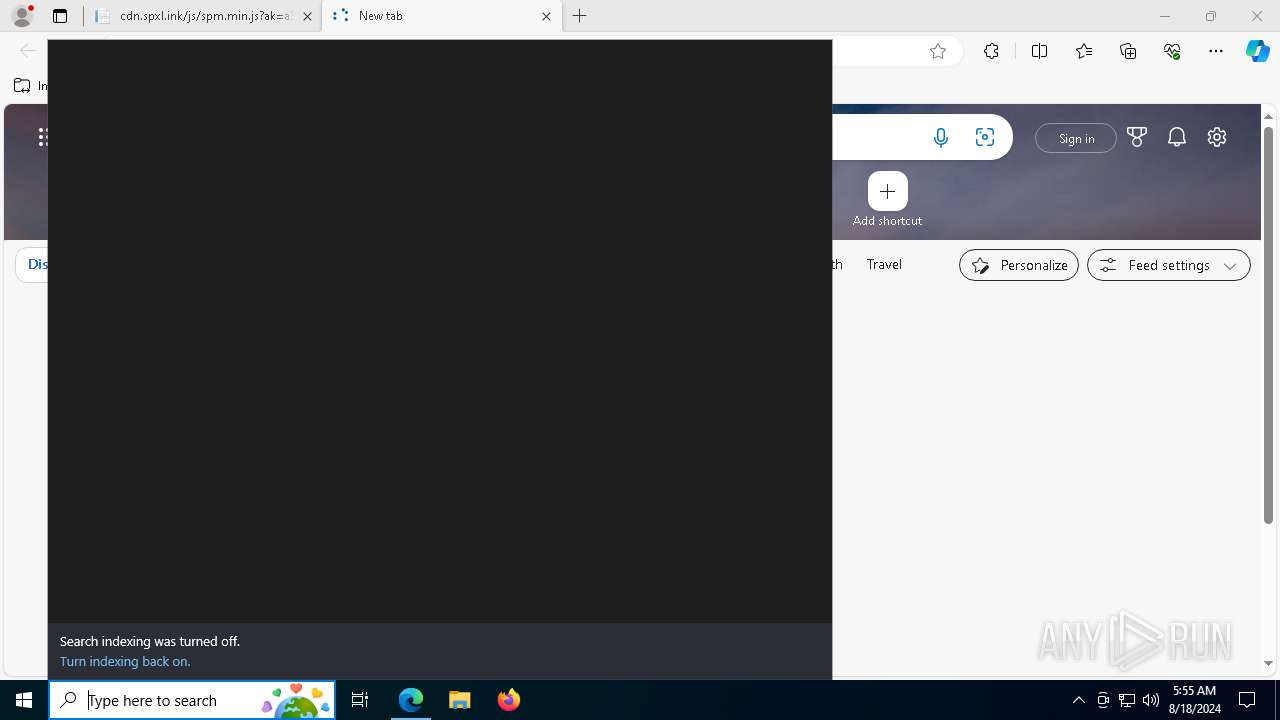Viewport: 1280px width, 720px height.
Task: Click the scrollbar down arrow
Action: click(1269, 663)
